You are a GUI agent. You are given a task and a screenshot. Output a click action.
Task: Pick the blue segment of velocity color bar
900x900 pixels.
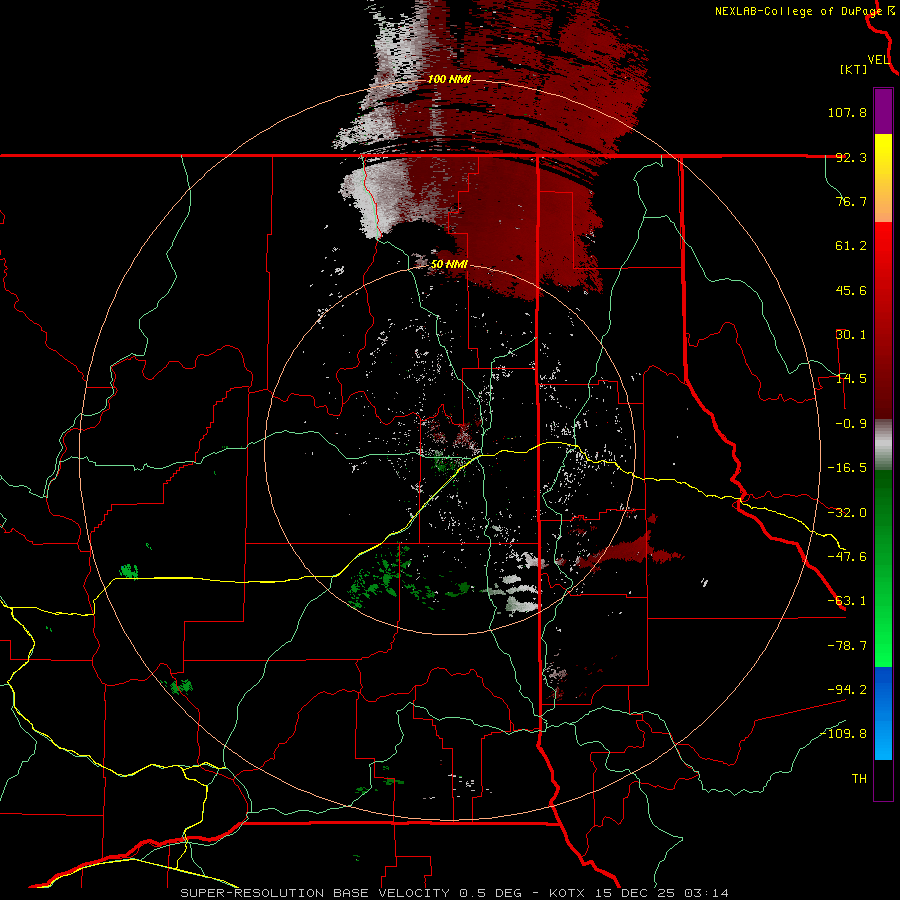pos(883,713)
